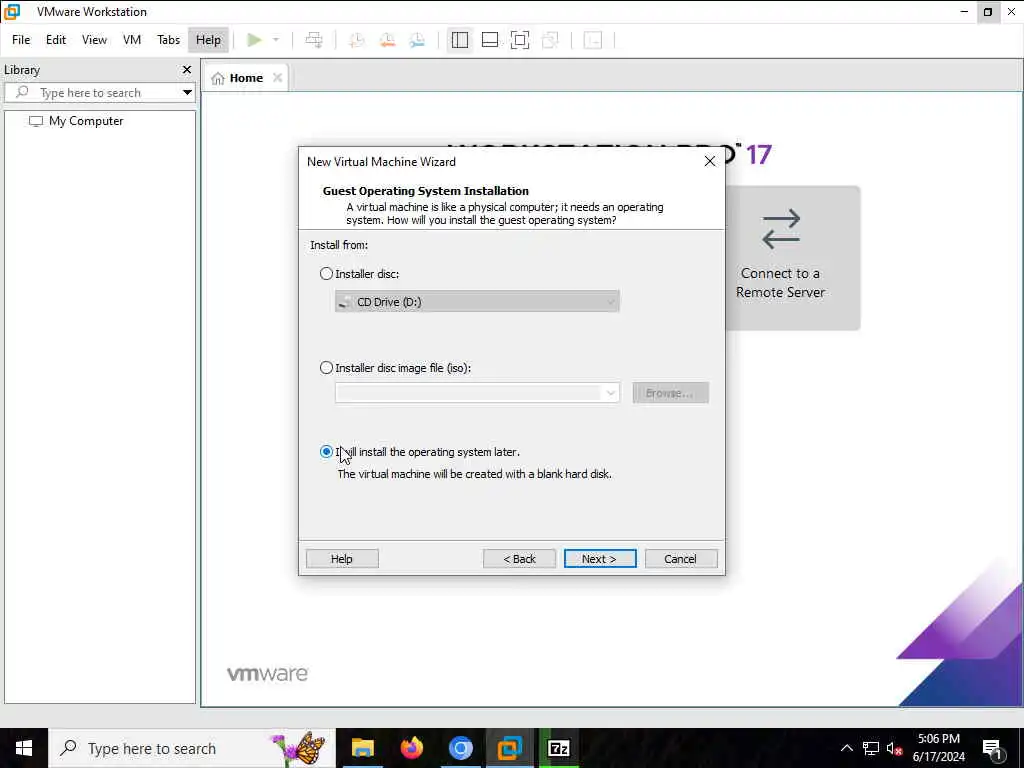Open 7-Zip from the taskbar

click(x=558, y=748)
